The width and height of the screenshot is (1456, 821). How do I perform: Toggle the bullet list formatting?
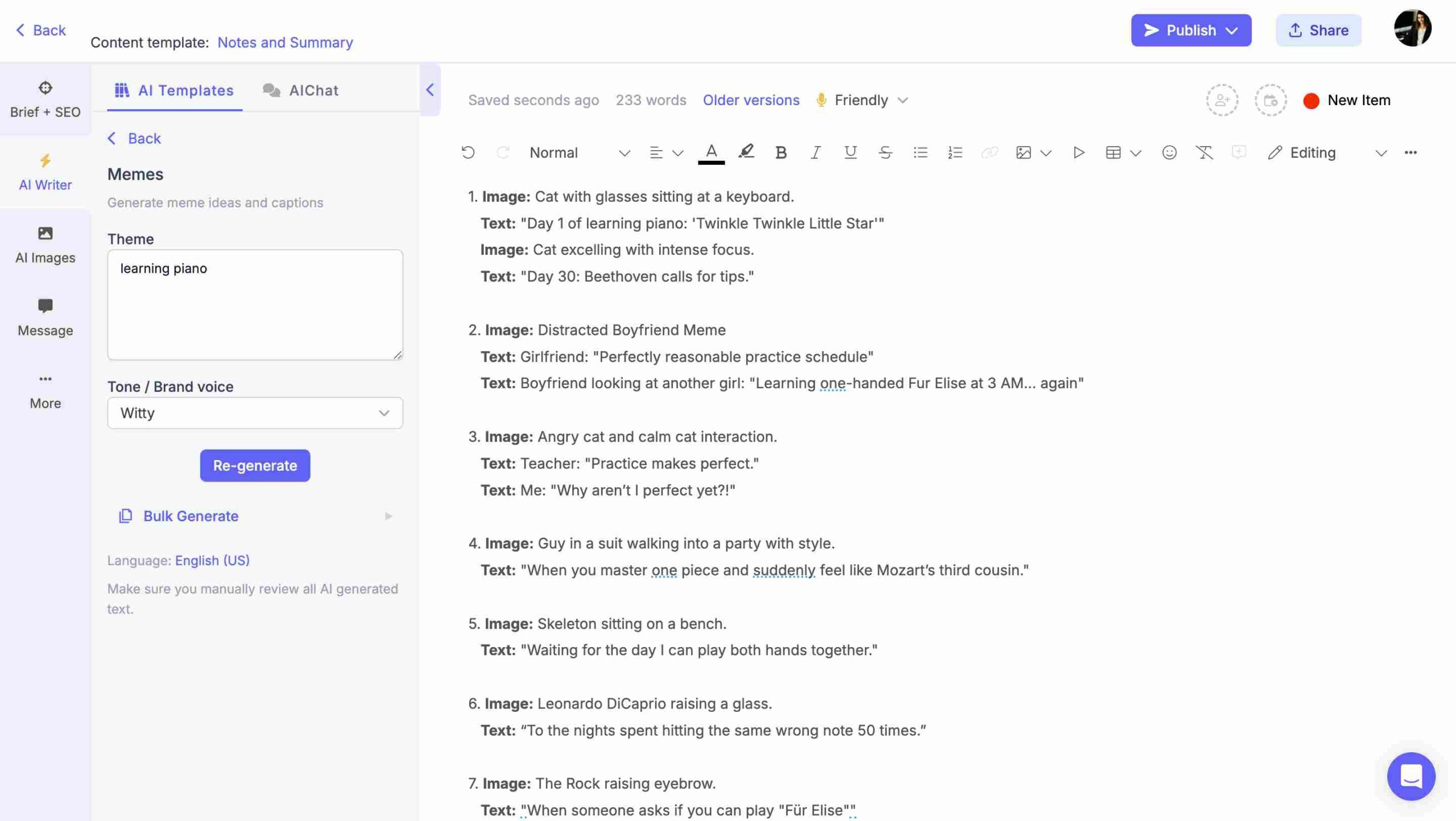920,152
